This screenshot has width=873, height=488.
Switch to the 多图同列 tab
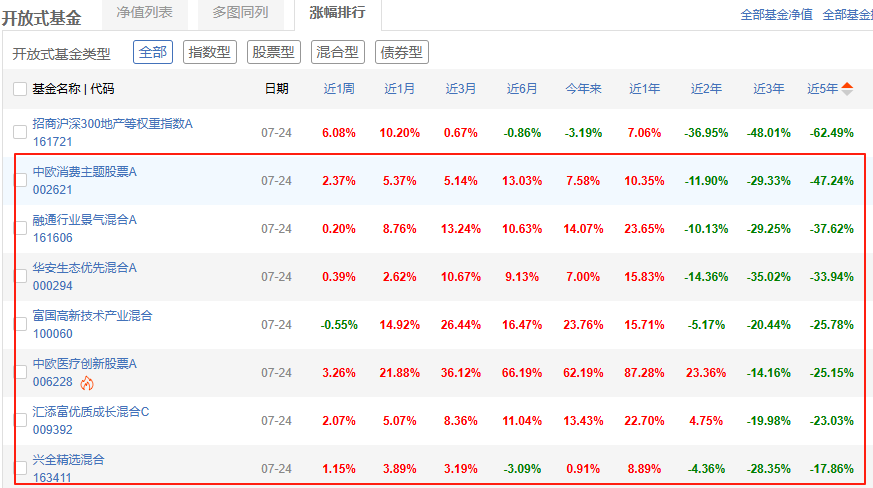point(241,12)
